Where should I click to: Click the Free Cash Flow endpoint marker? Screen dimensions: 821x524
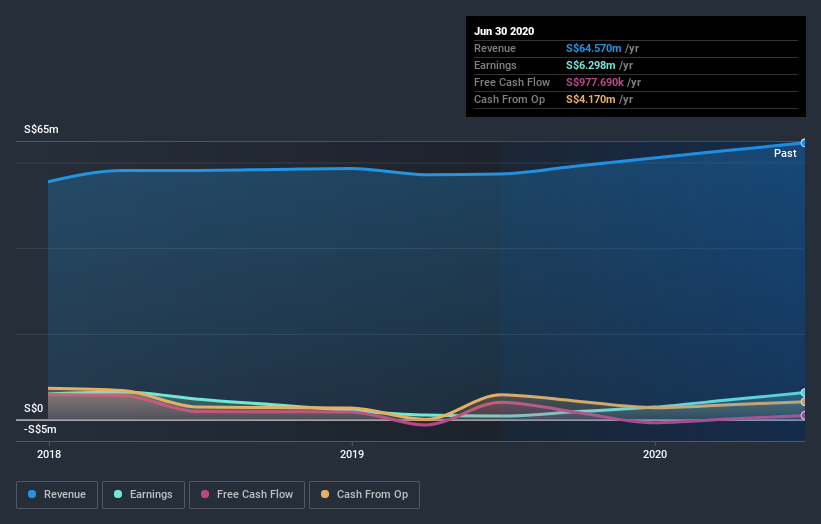coord(804,416)
